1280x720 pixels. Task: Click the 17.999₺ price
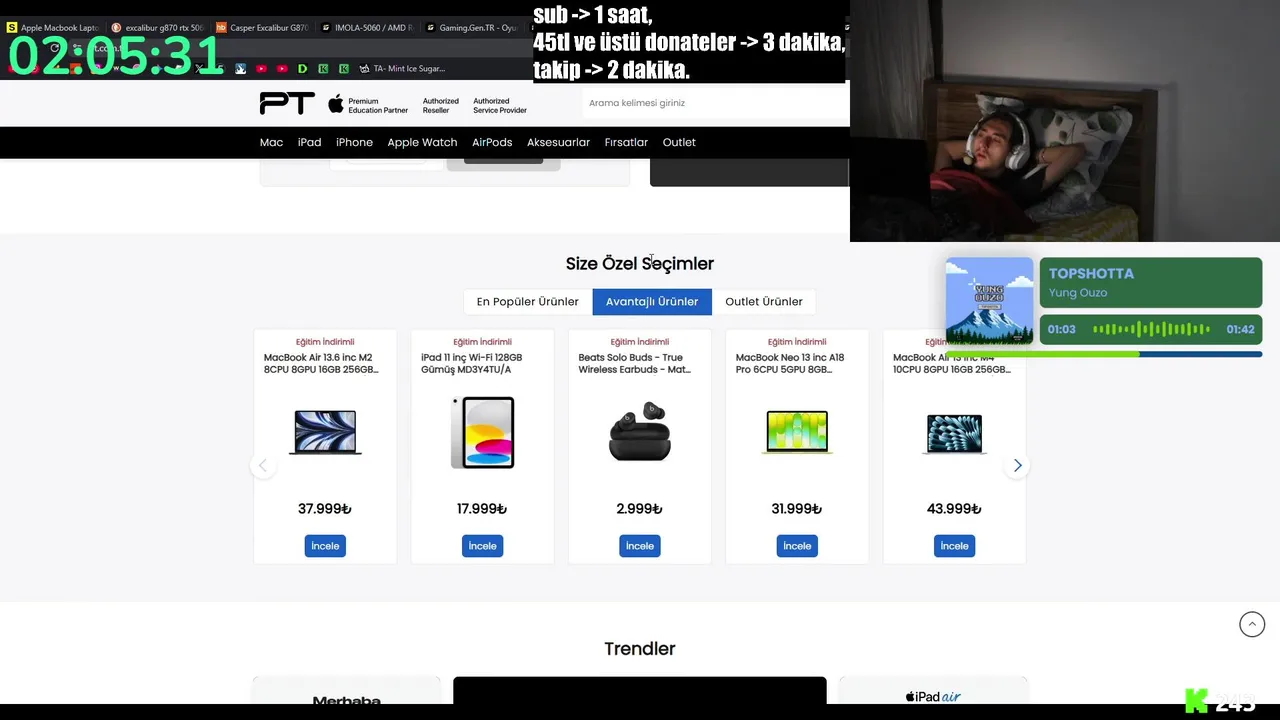pyautogui.click(x=482, y=509)
